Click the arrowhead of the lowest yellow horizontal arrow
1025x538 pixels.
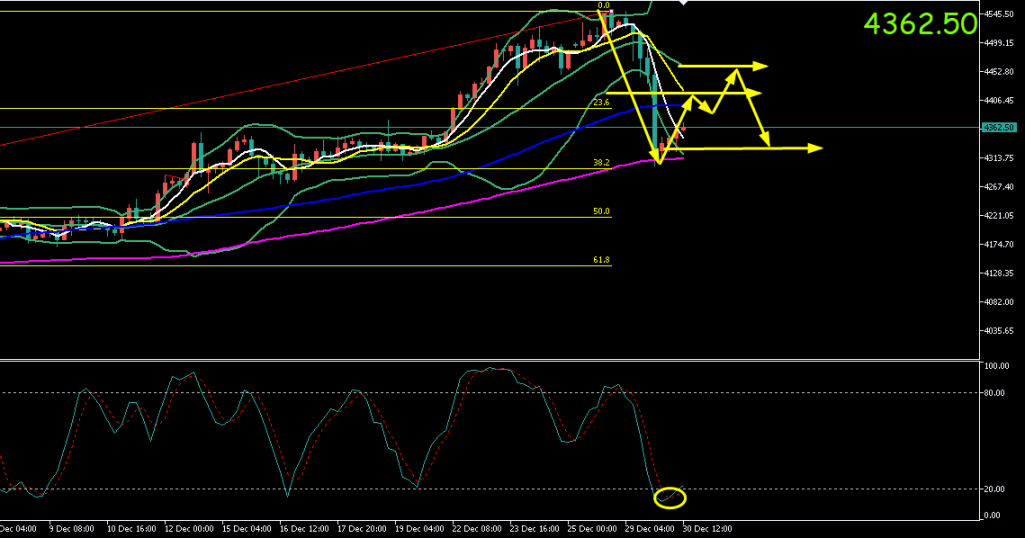(x=816, y=148)
